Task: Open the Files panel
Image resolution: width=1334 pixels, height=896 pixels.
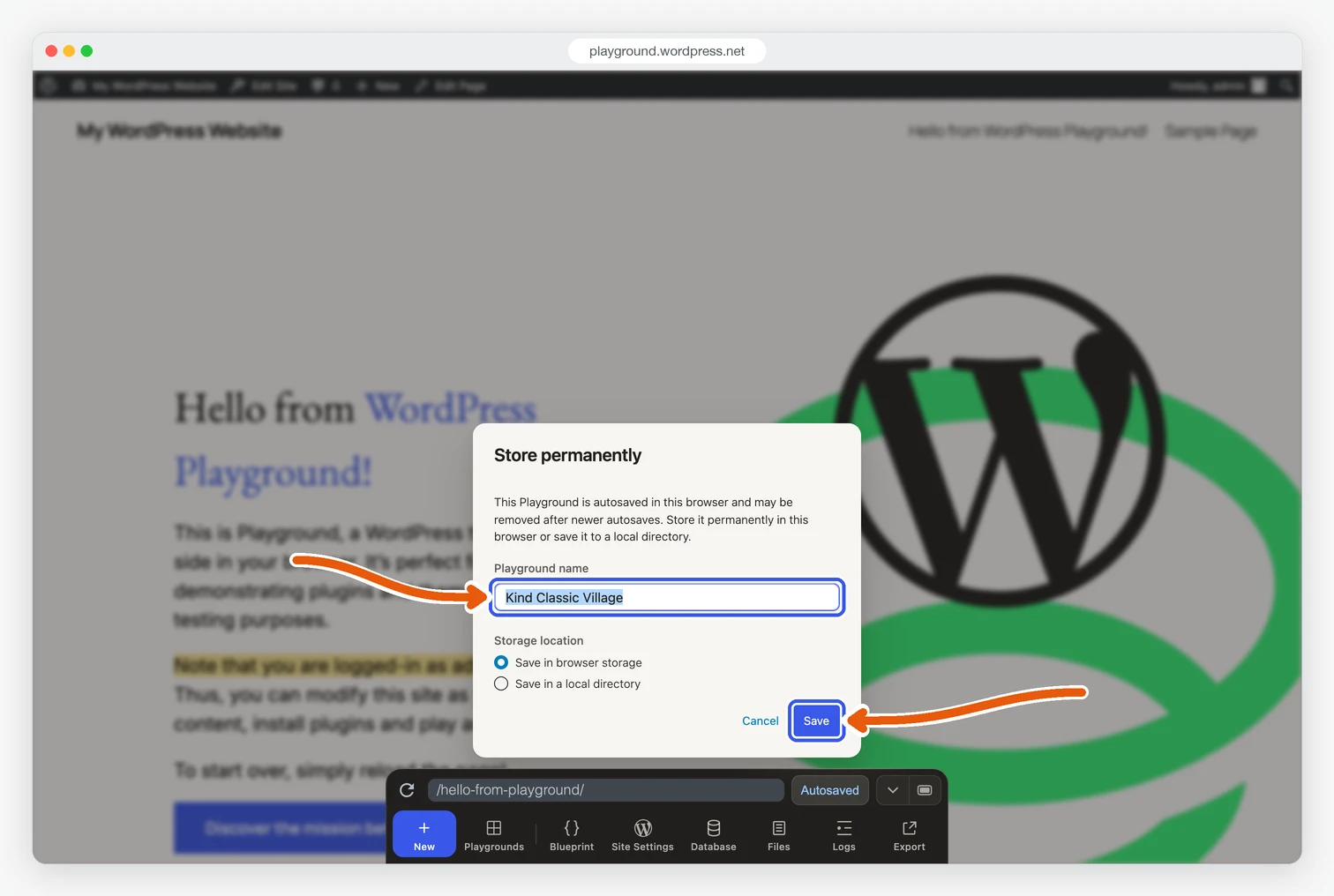Action: 779,834
